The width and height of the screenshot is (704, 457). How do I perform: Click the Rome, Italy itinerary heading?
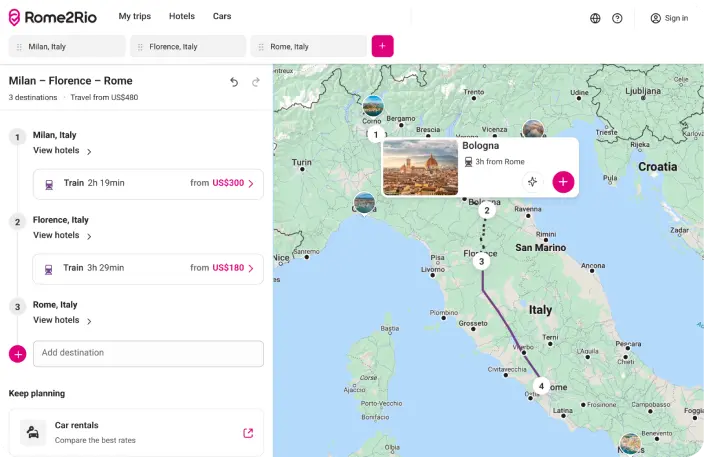55,304
